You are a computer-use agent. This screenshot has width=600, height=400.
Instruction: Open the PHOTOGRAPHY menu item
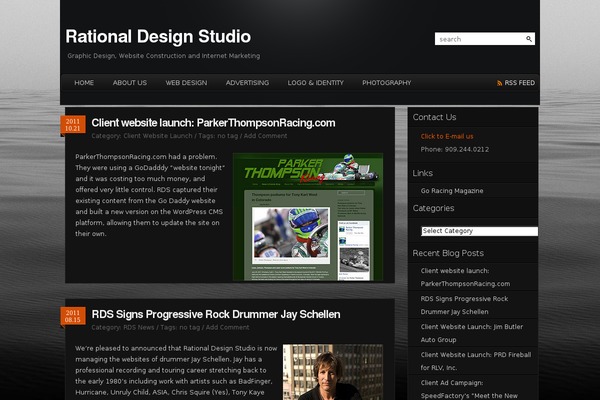tap(387, 83)
